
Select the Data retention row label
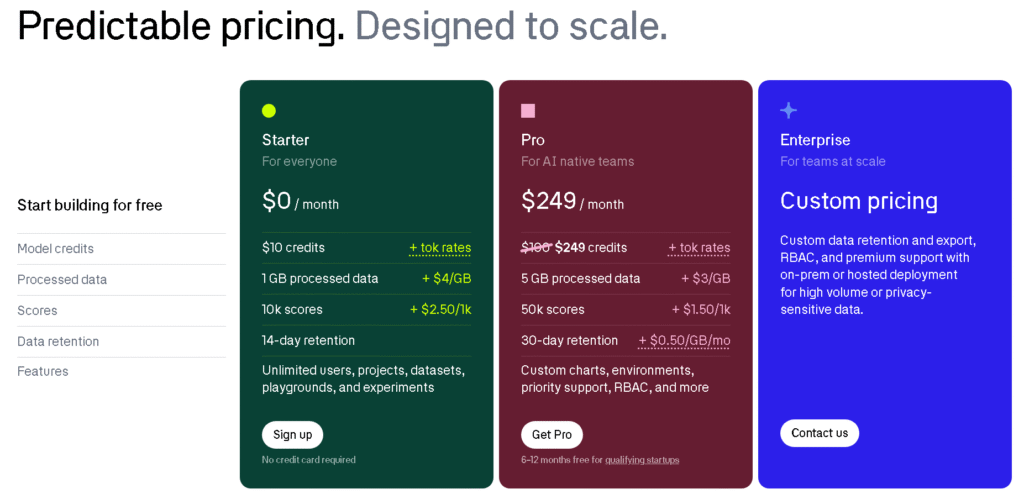[58, 341]
